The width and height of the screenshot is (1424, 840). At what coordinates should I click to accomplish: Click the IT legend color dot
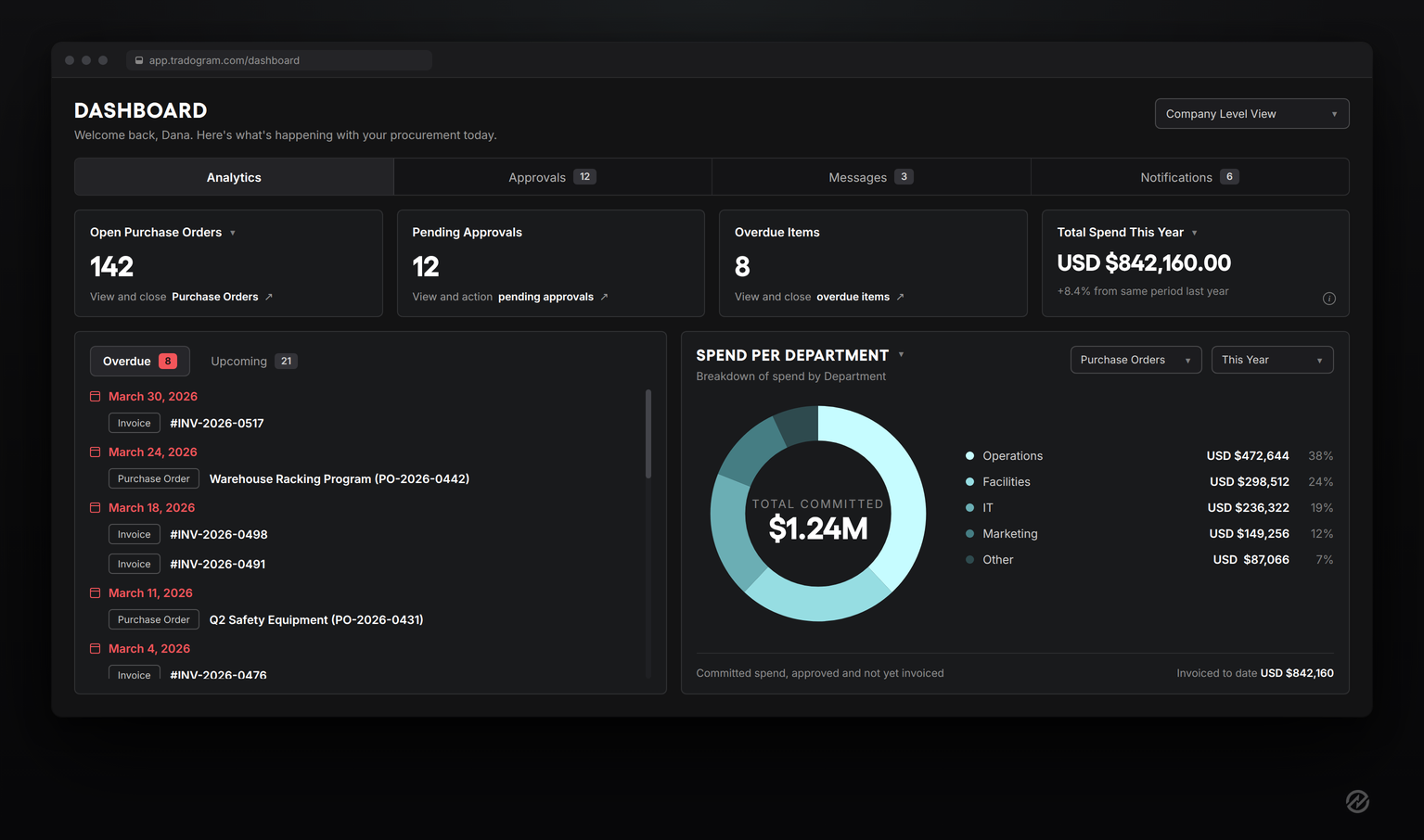point(969,507)
